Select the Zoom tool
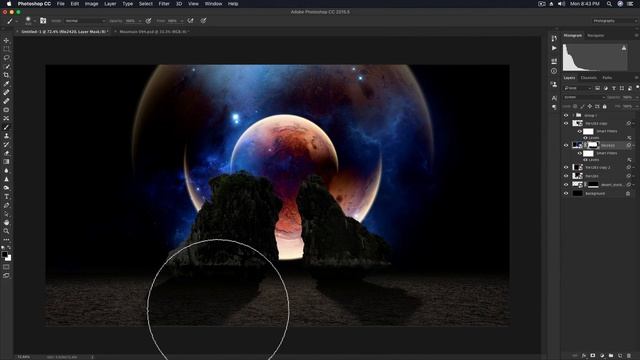This screenshot has height=360, width=640. (x=6, y=231)
